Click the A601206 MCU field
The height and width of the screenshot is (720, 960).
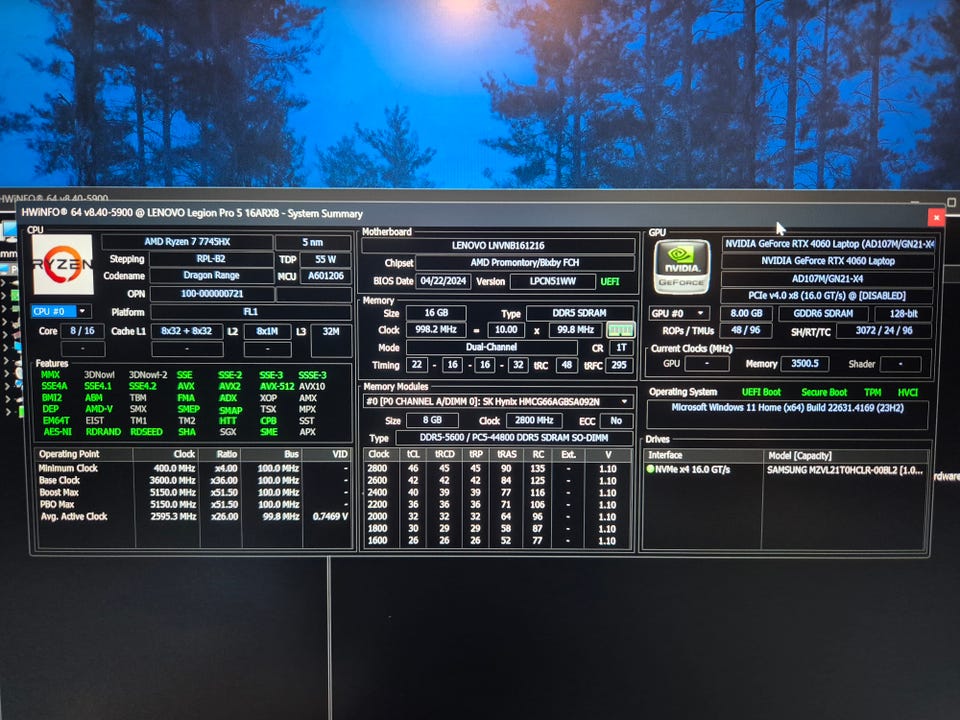click(x=325, y=276)
